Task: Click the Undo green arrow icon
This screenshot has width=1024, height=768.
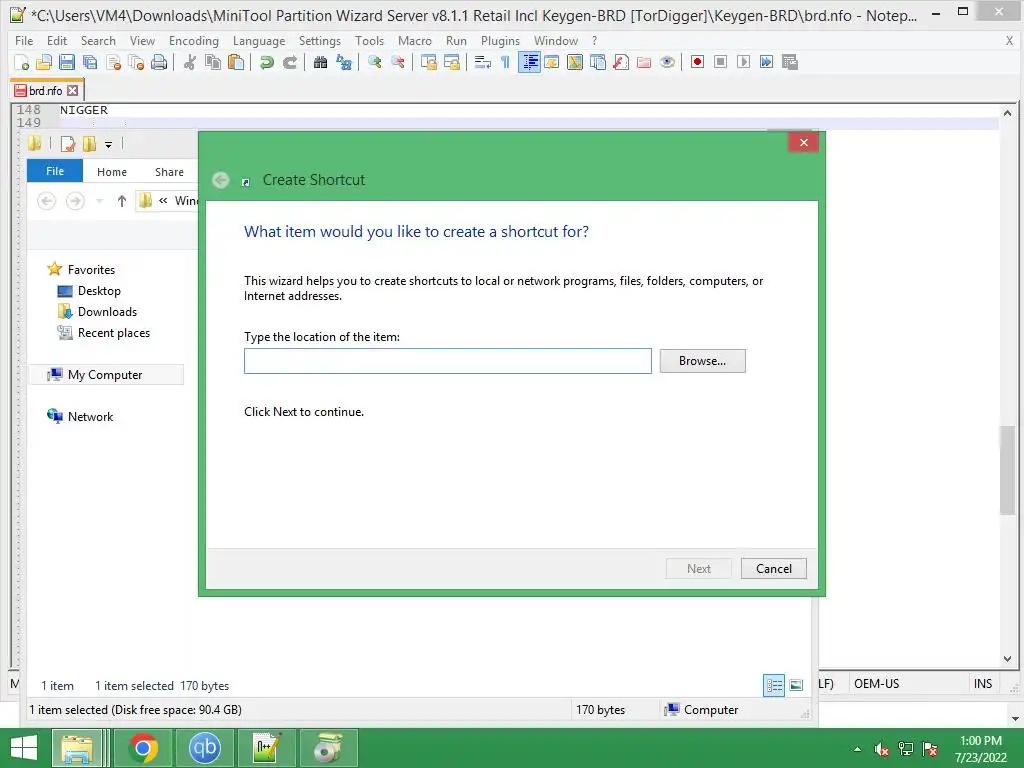Action: pos(266,62)
